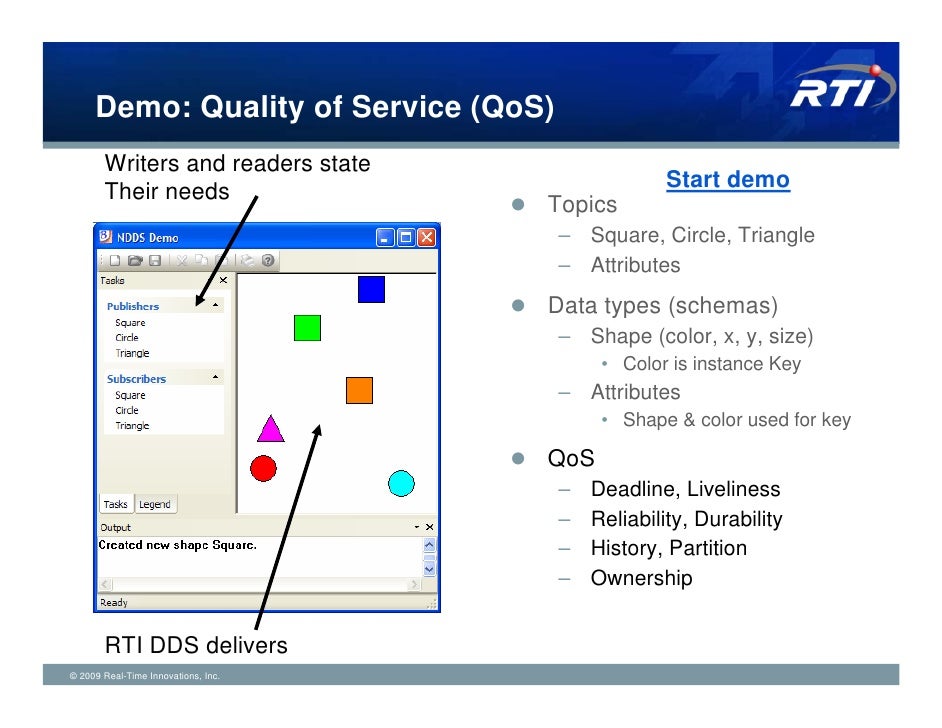
Task: Click Output scrollbar up arrow
Action: (430, 545)
